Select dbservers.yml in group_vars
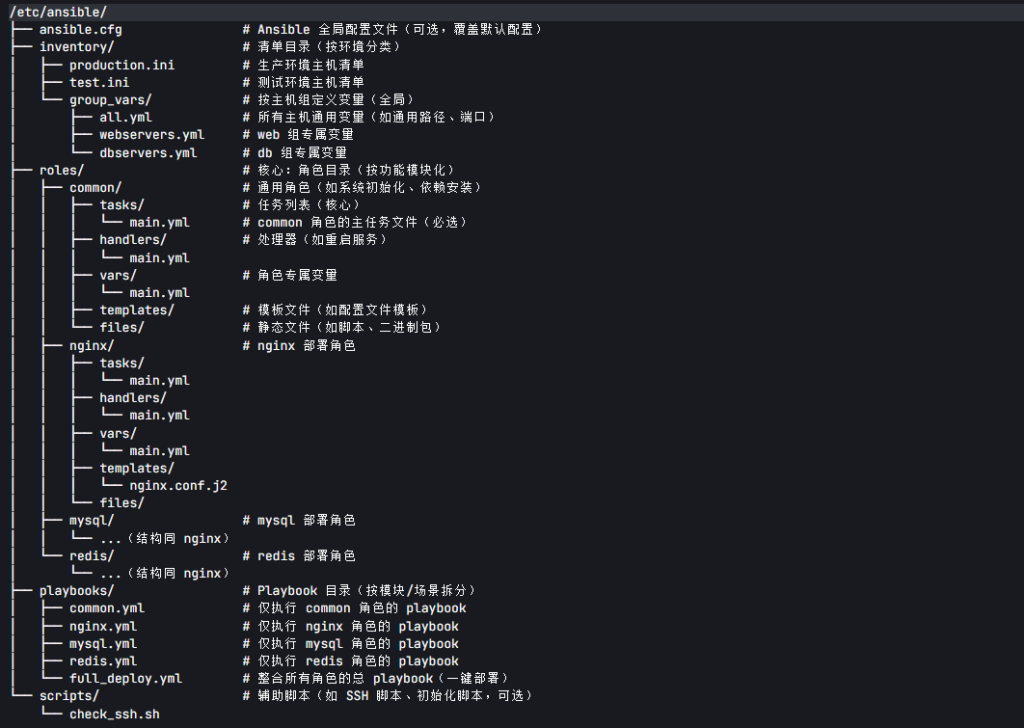 (147, 152)
